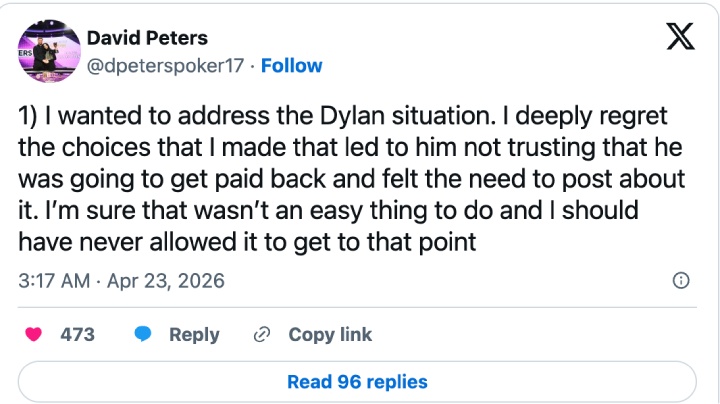Open the Twitter info circle icon
This screenshot has width=720, height=404.
pos(681,280)
